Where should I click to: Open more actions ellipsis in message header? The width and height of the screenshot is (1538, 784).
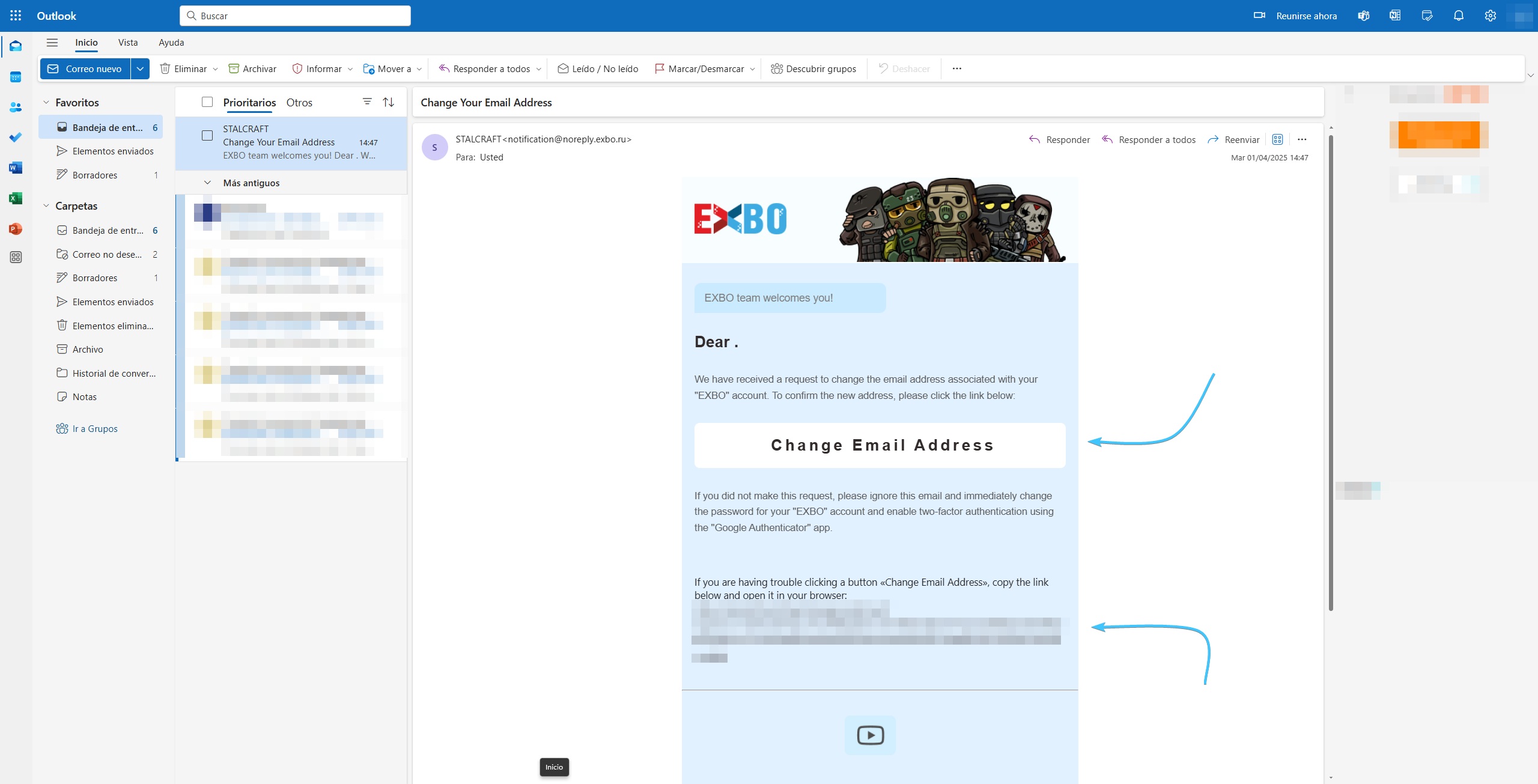click(1302, 139)
